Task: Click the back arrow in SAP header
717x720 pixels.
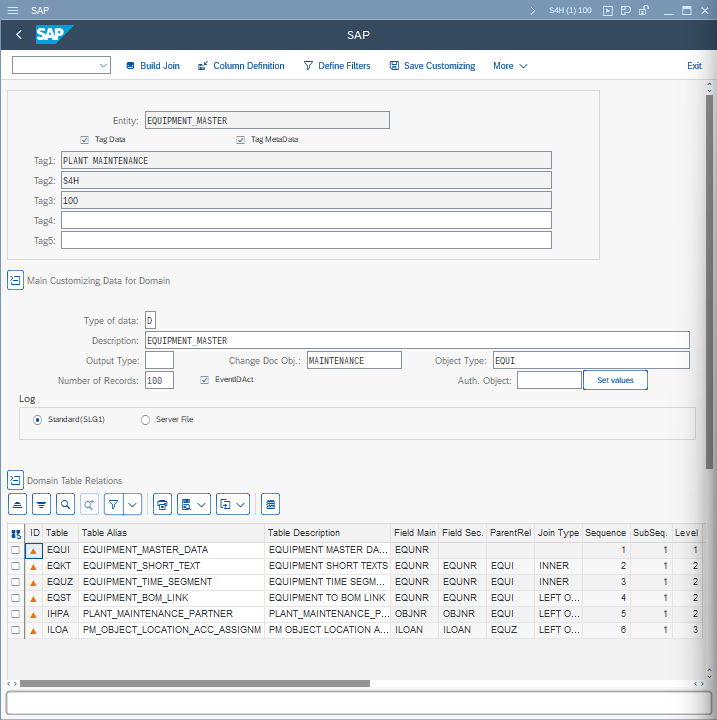Action: click(19, 35)
